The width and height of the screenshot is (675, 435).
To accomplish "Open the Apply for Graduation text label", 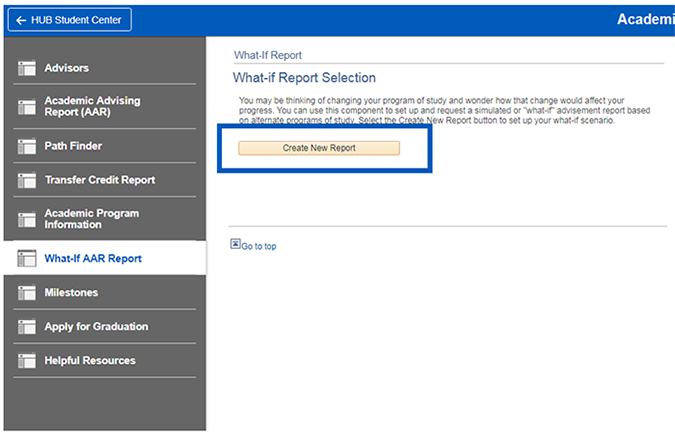I will [x=96, y=327].
